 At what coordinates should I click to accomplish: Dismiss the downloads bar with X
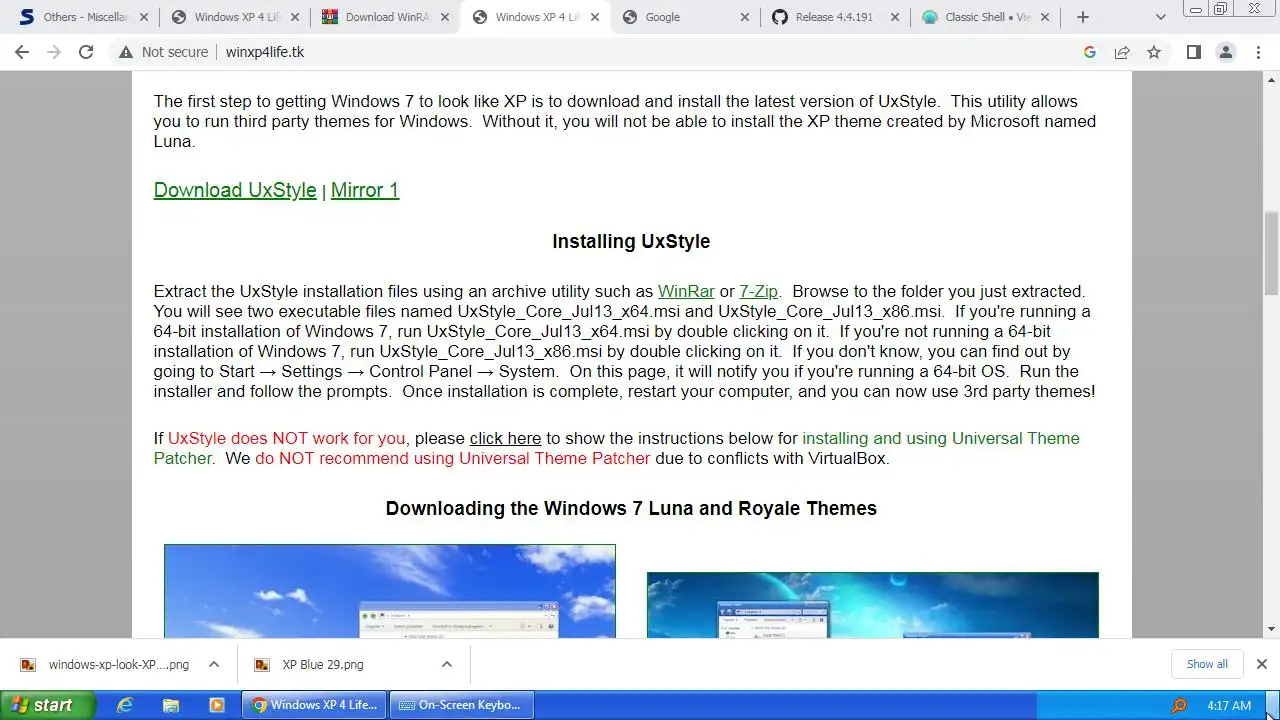(1262, 664)
